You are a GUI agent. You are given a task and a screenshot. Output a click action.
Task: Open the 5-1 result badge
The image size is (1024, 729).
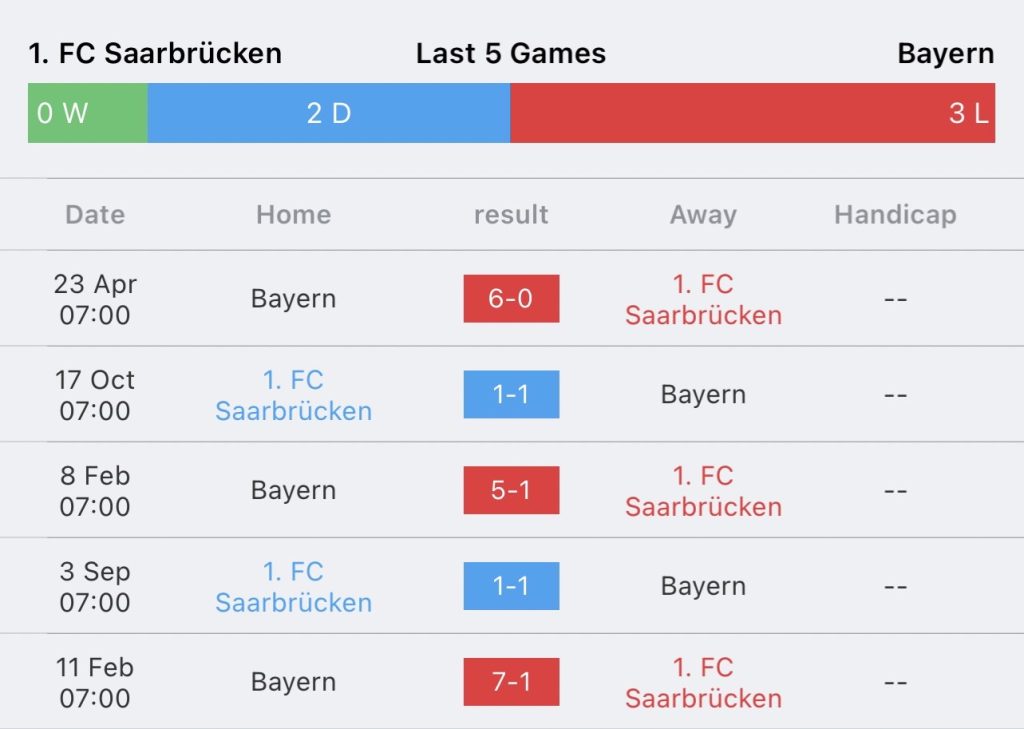click(511, 490)
